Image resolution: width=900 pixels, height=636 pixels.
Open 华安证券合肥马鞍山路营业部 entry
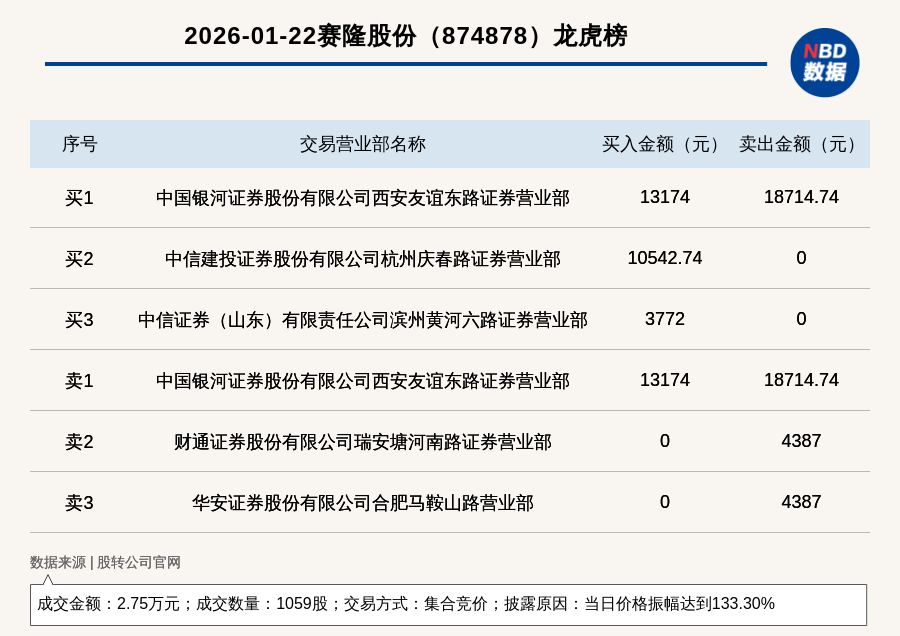pos(362,503)
